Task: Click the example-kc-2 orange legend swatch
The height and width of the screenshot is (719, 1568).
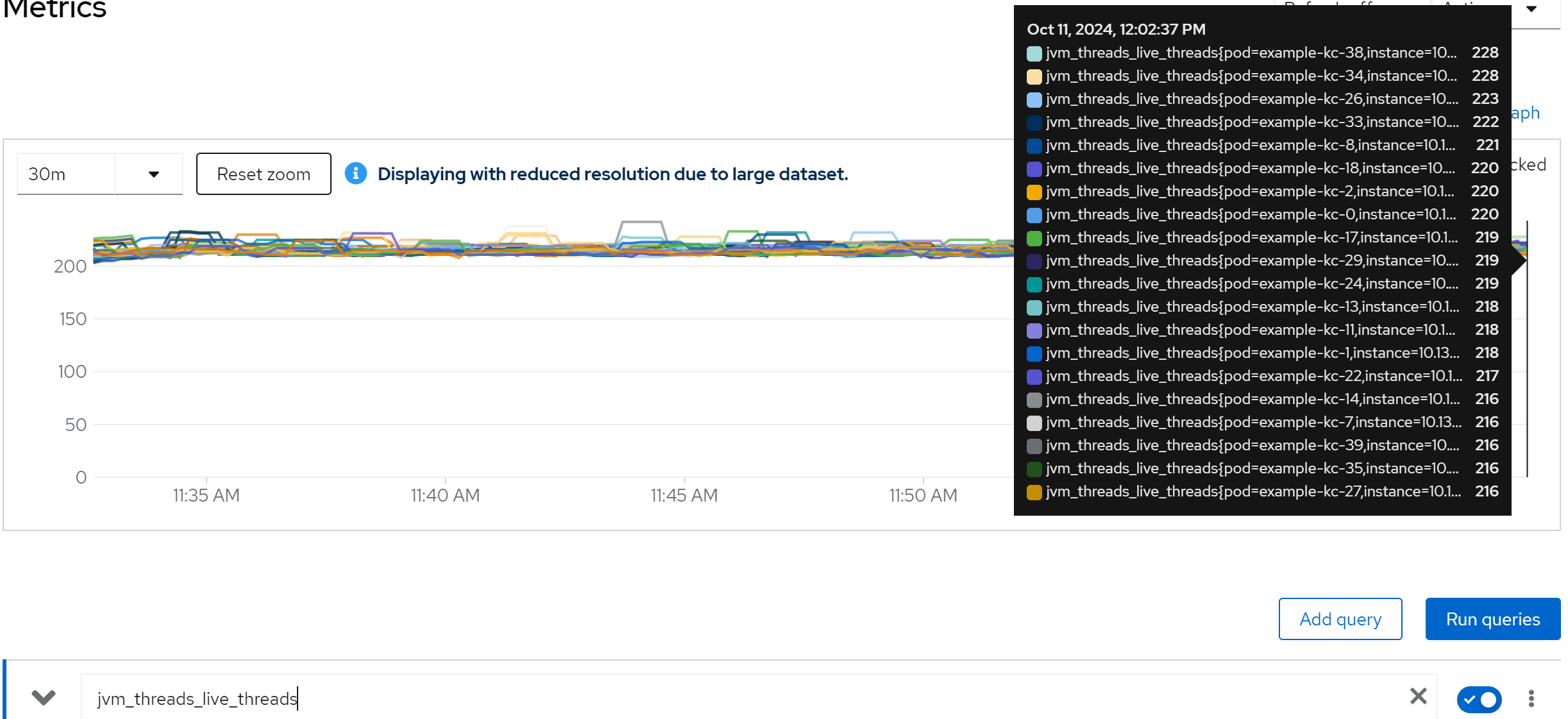Action: coord(1034,192)
